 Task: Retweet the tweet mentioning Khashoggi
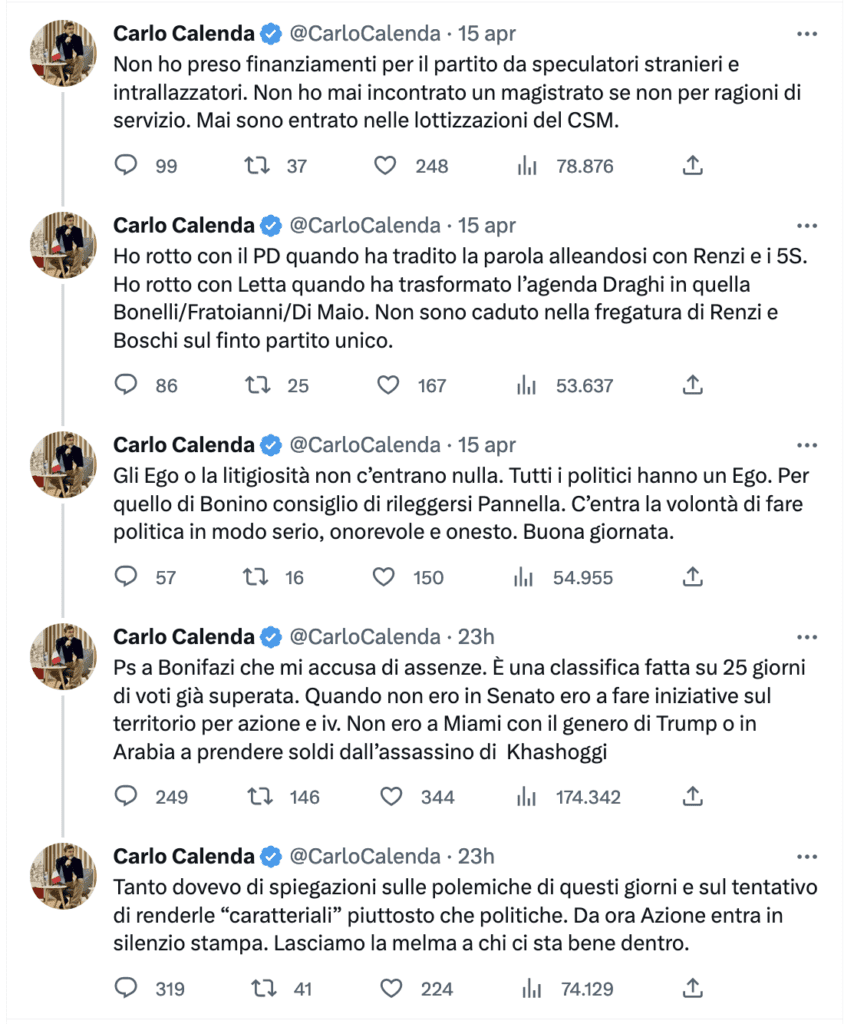click(x=258, y=797)
